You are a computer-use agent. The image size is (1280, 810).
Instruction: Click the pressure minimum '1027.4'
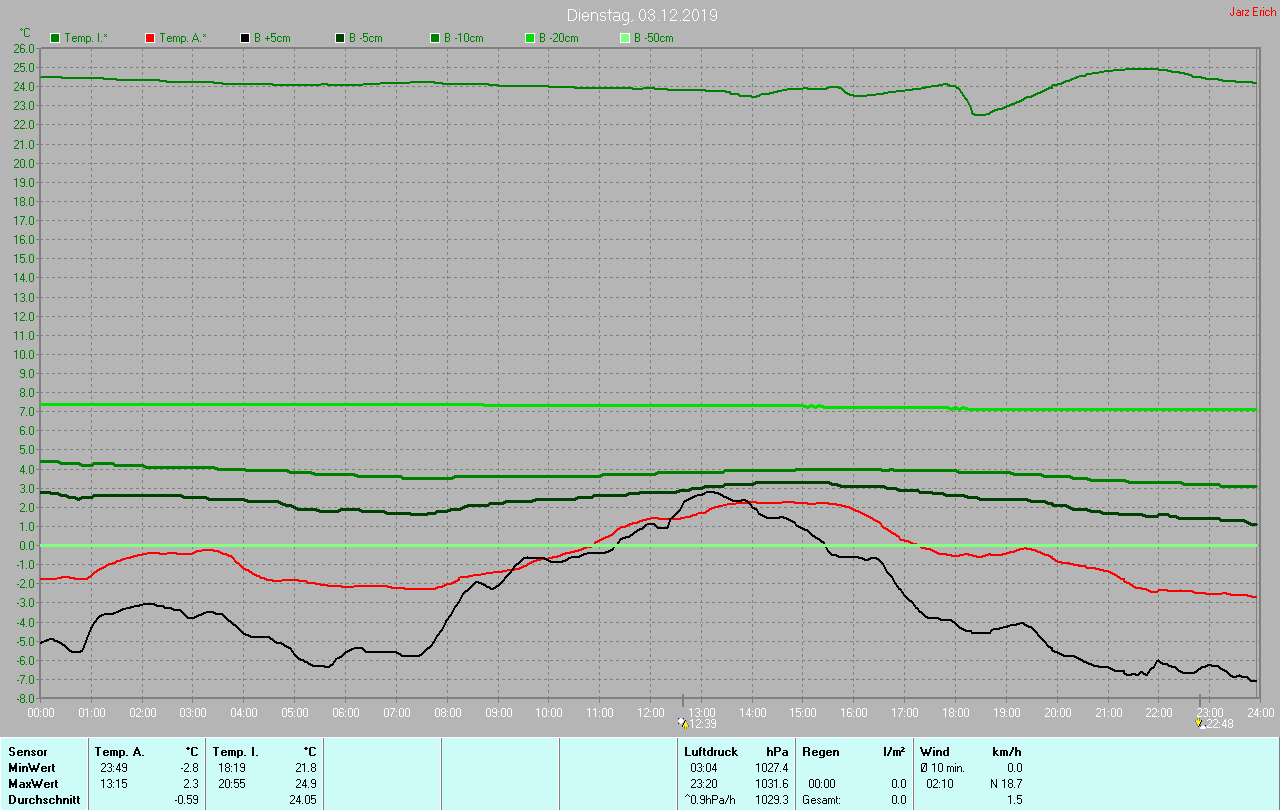(771, 767)
